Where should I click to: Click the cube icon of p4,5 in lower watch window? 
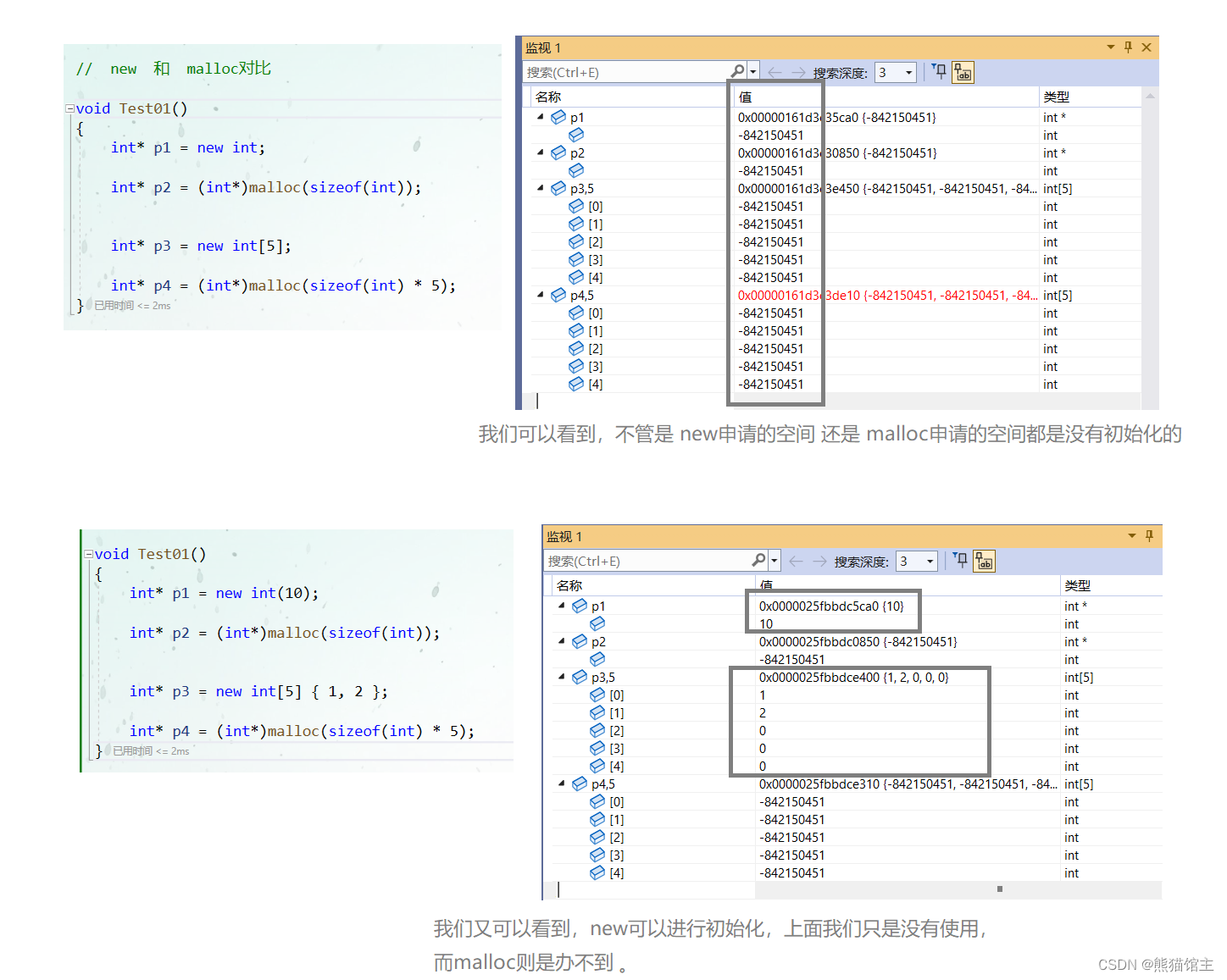[580, 783]
